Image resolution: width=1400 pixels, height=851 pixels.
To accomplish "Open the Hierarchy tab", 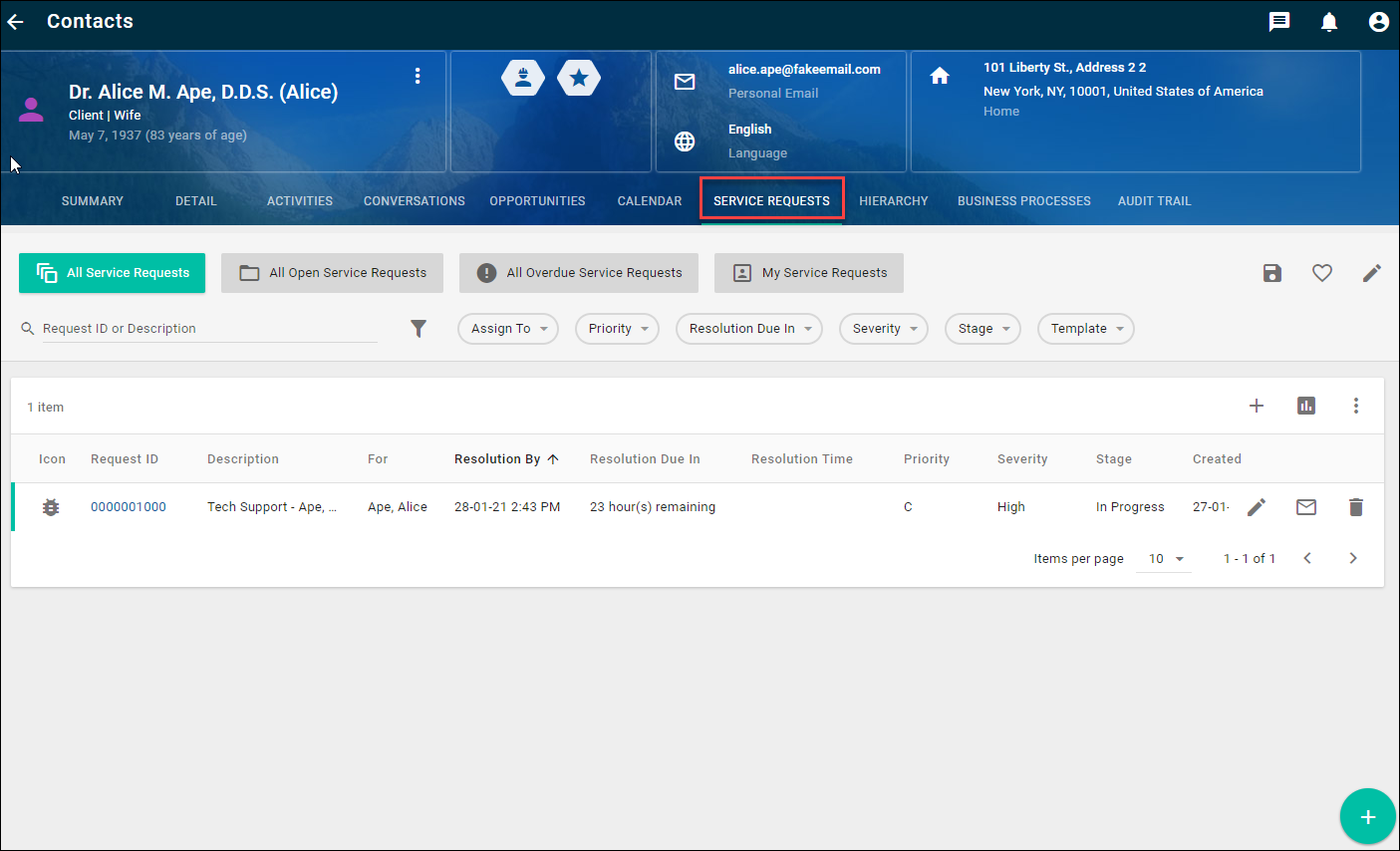I will click(x=894, y=201).
